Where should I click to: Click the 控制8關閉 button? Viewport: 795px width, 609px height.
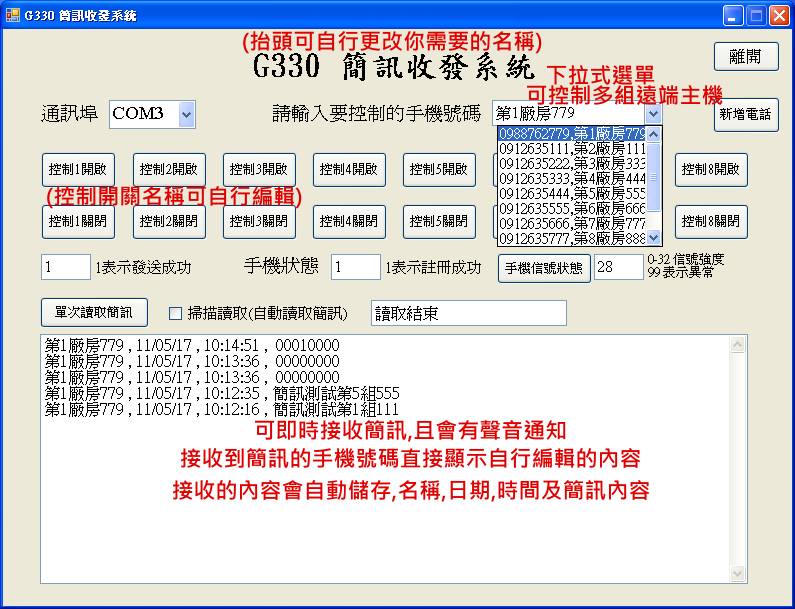(x=710, y=221)
